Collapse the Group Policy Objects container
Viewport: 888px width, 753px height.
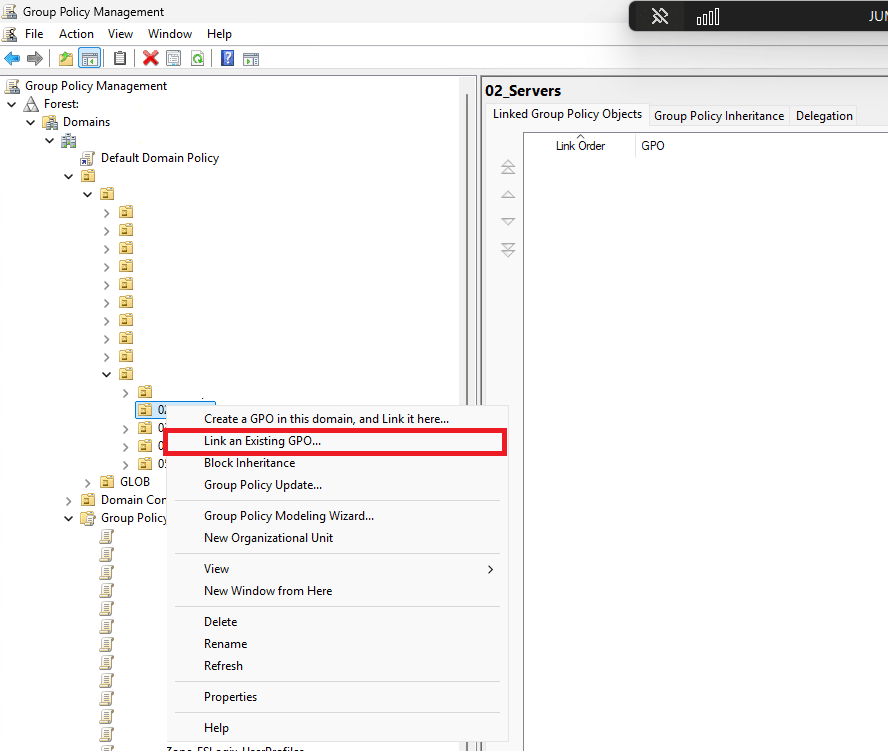click(x=69, y=518)
